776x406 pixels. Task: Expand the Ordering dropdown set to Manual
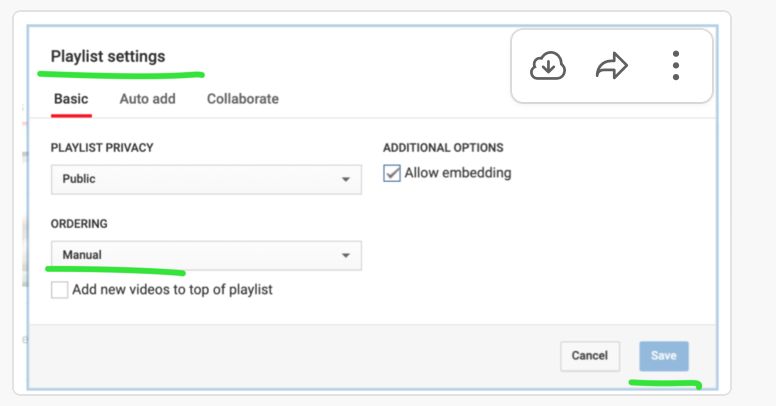[x=205, y=255]
